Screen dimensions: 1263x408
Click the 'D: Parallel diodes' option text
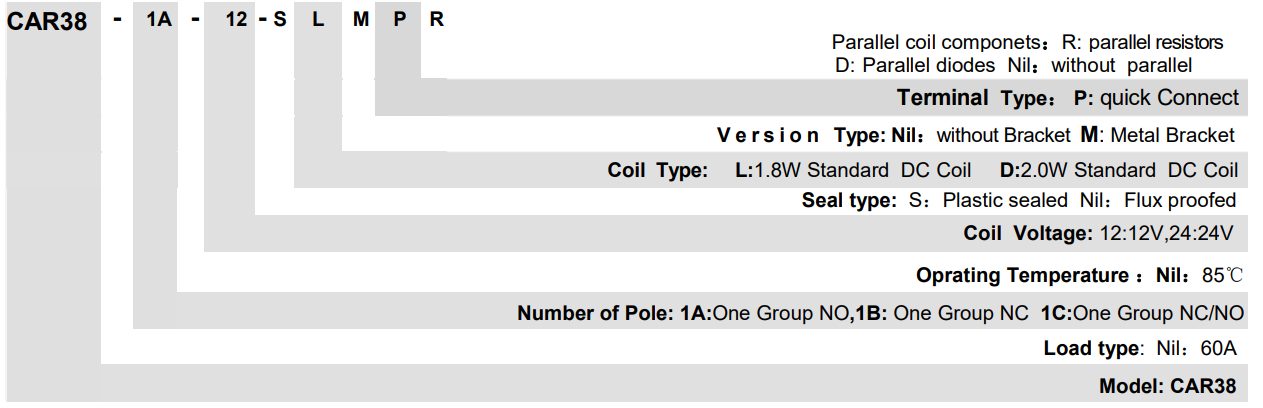coord(915,66)
